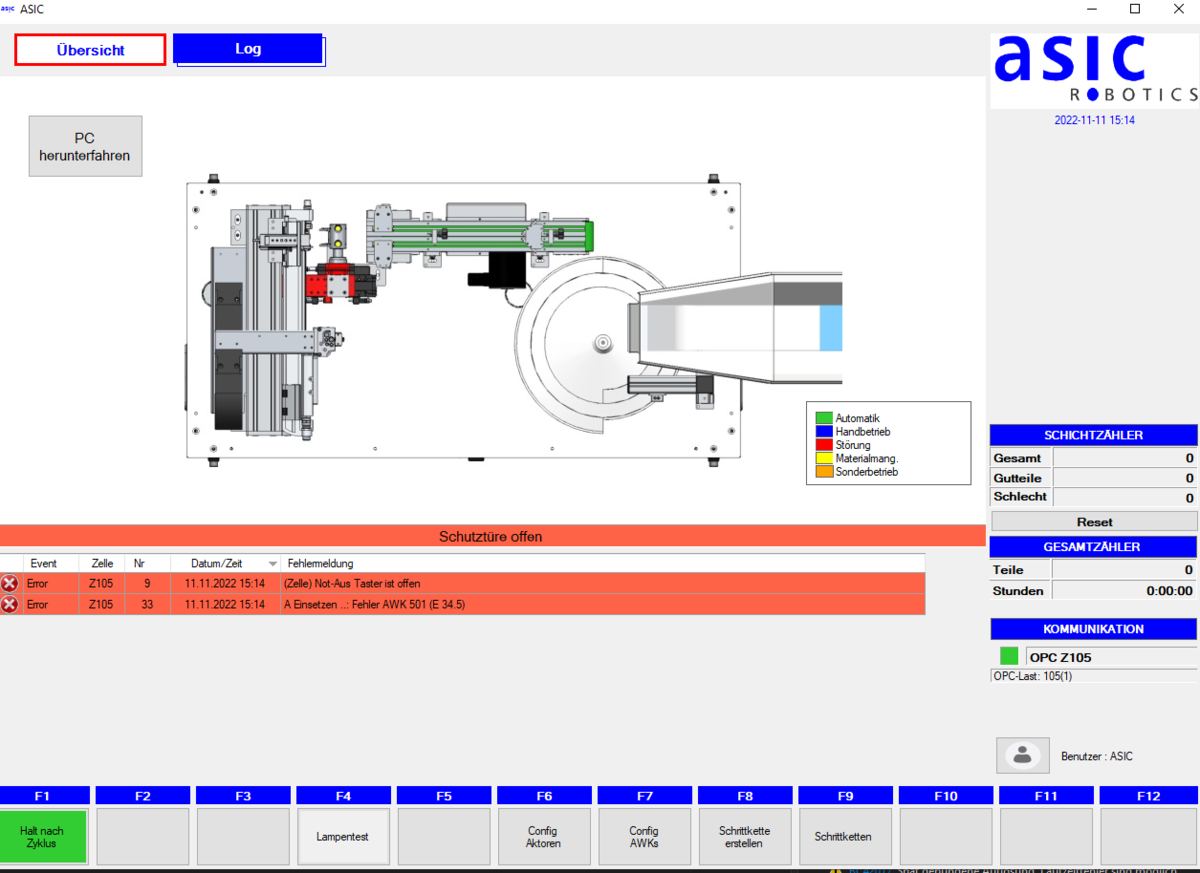Click the ASIC app icon in title bar
This screenshot has height=873, width=1200.
pyautogui.click(x=8, y=9)
